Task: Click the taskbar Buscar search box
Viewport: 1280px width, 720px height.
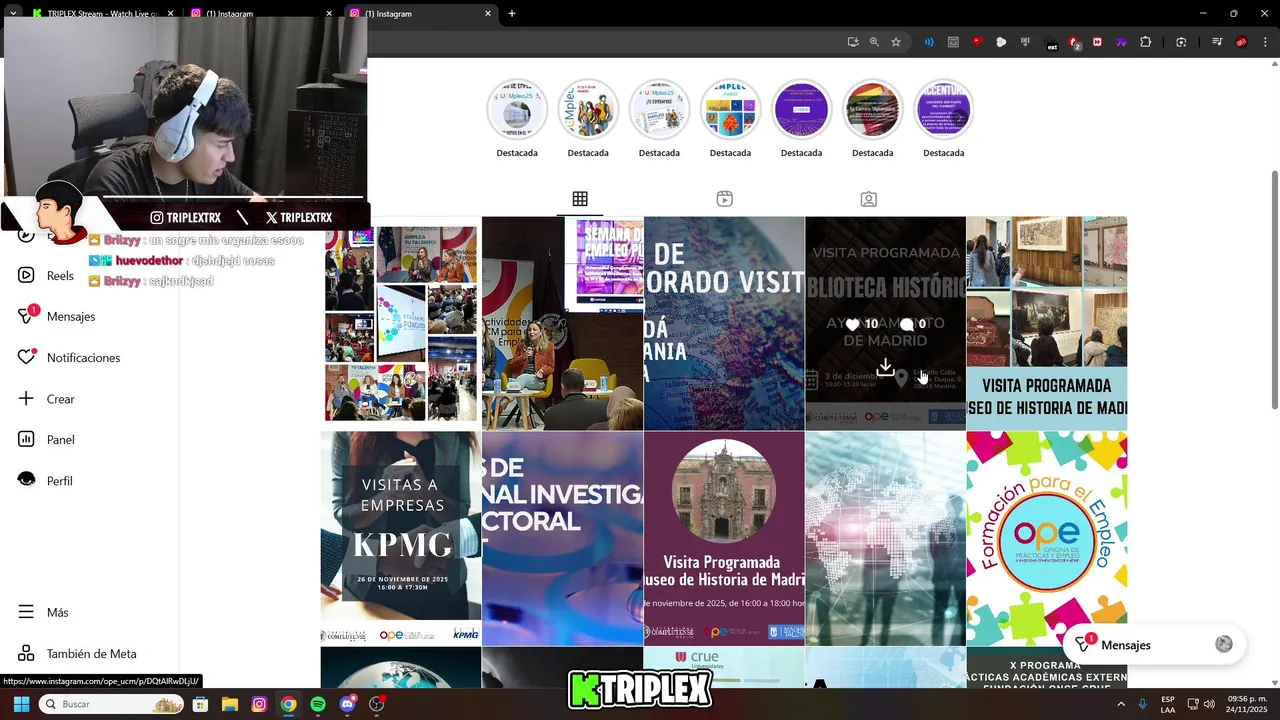Action: click(x=111, y=704)
